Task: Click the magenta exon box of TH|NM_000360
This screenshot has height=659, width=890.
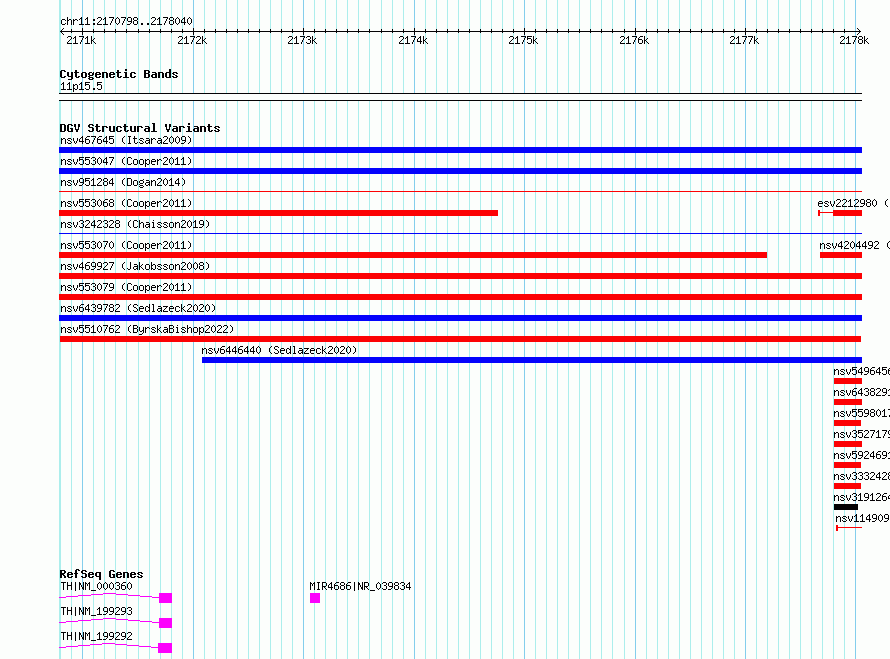Action: (x=165, y=598)
